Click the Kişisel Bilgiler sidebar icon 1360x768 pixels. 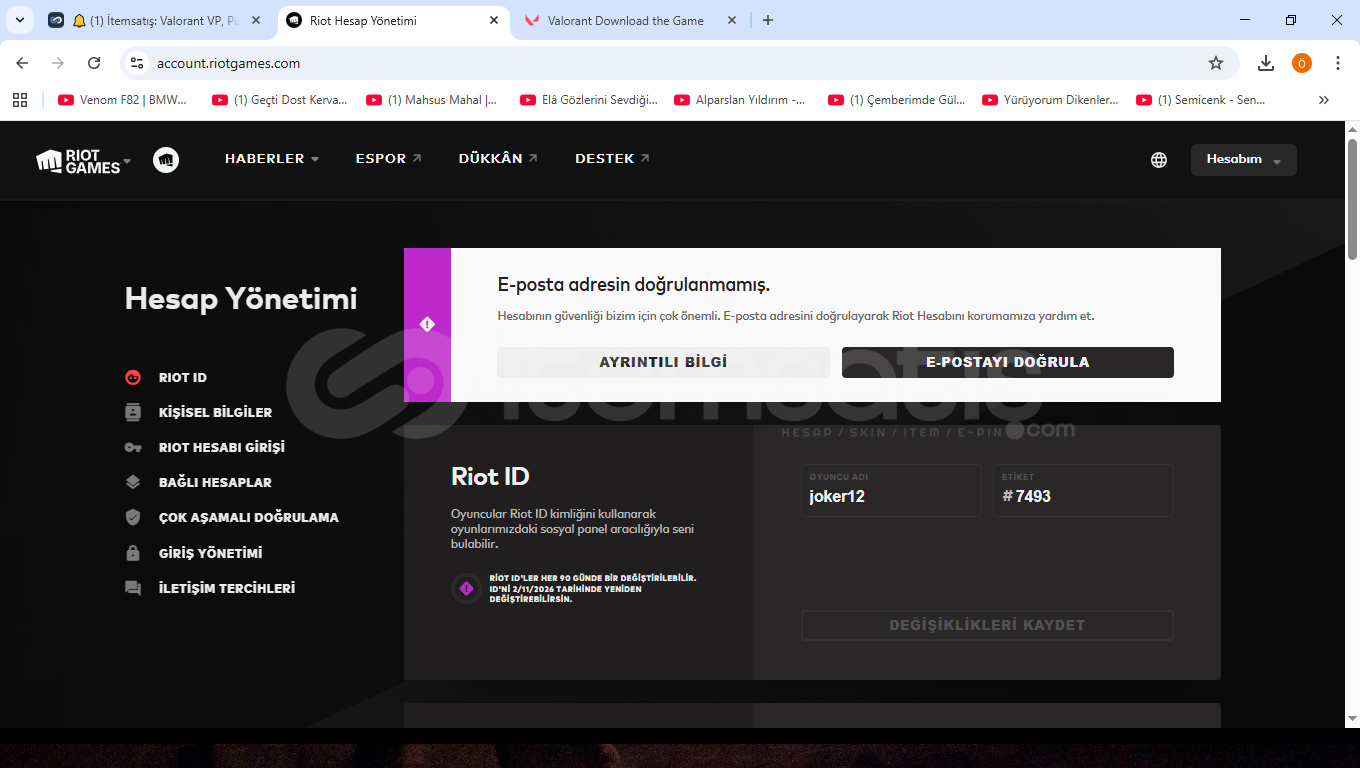point(133,412)
